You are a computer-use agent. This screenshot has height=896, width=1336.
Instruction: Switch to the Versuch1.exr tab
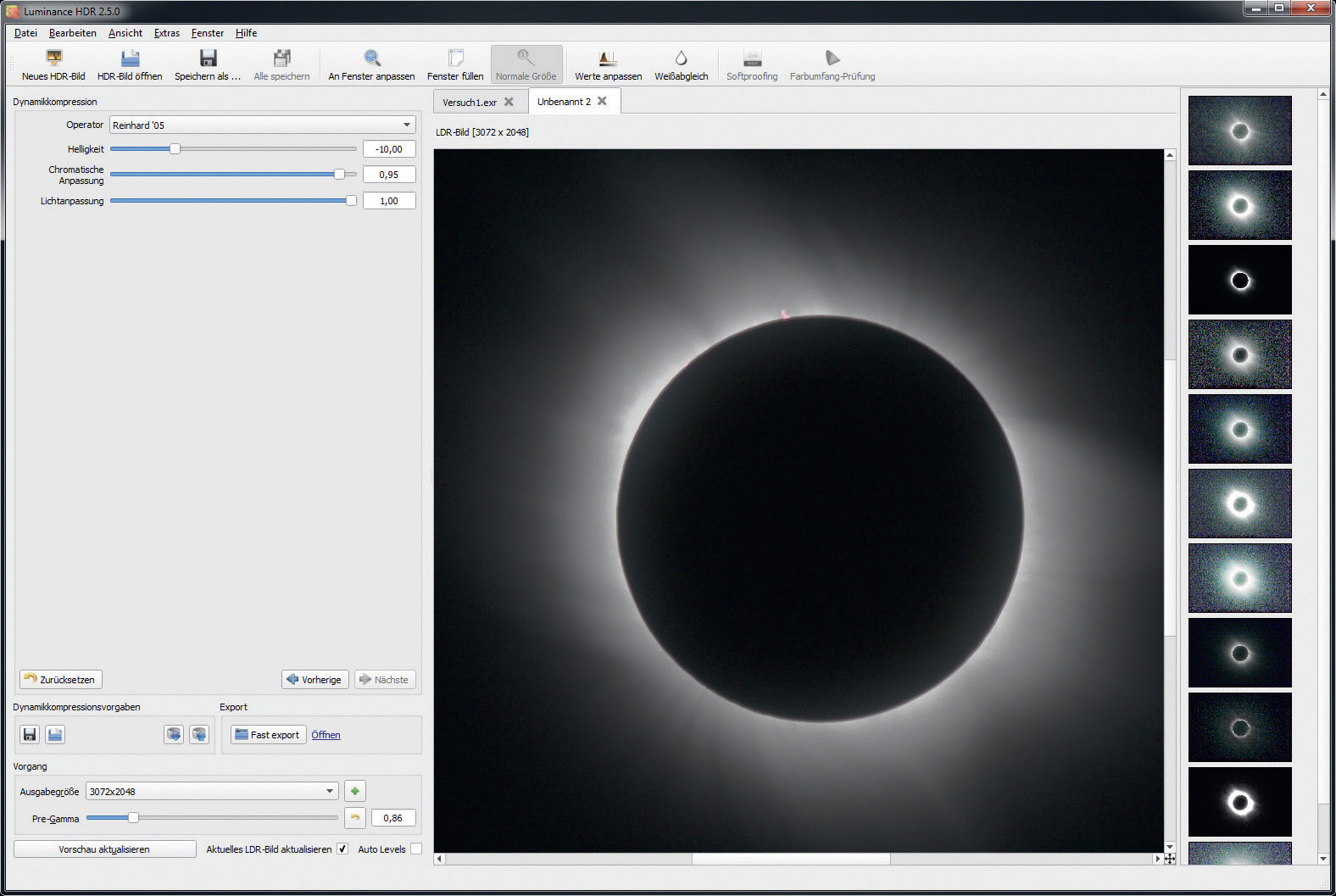click(x=470, y=102)
